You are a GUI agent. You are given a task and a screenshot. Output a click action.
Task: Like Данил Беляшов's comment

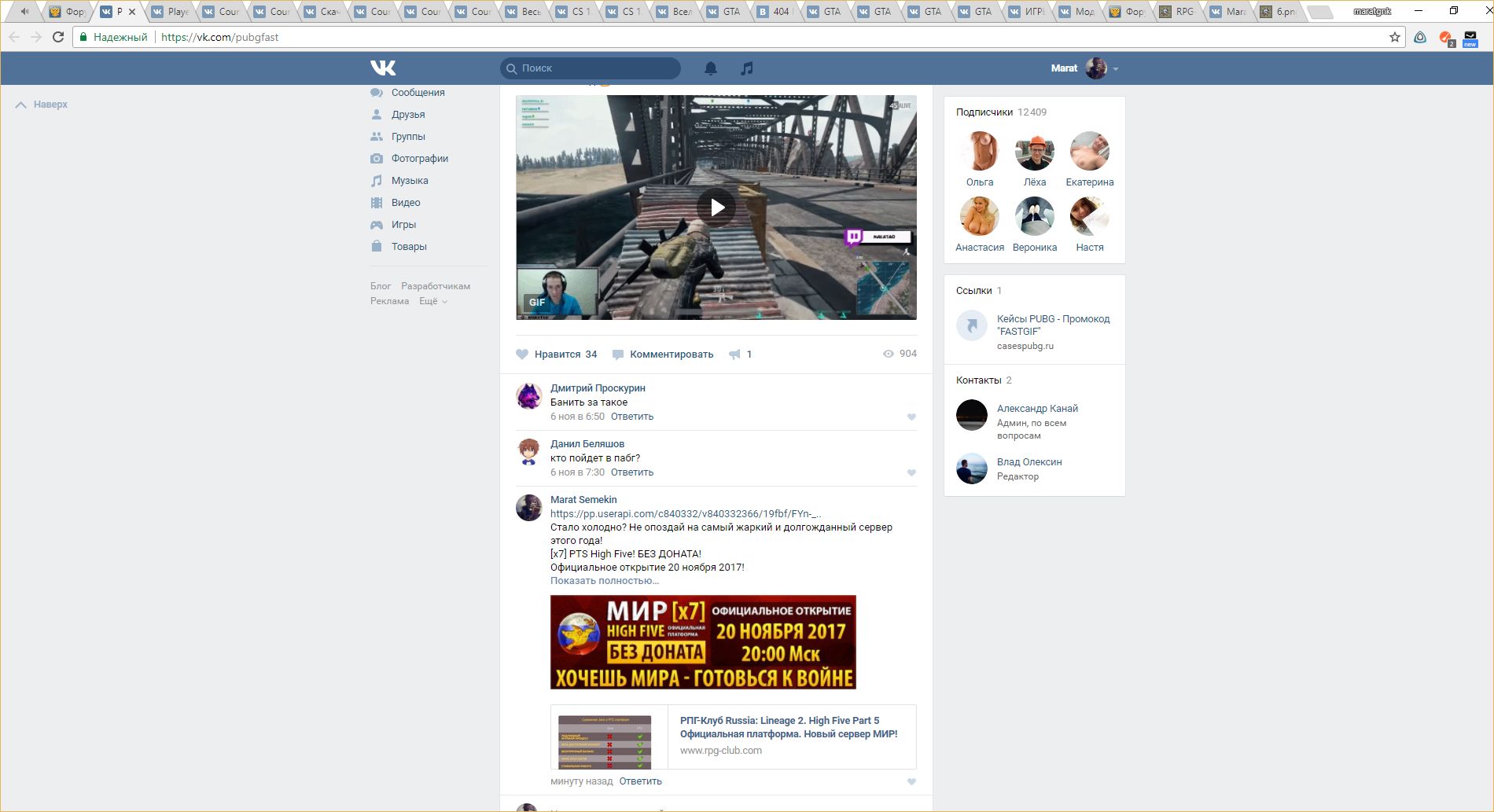click(x=911, y=473)
